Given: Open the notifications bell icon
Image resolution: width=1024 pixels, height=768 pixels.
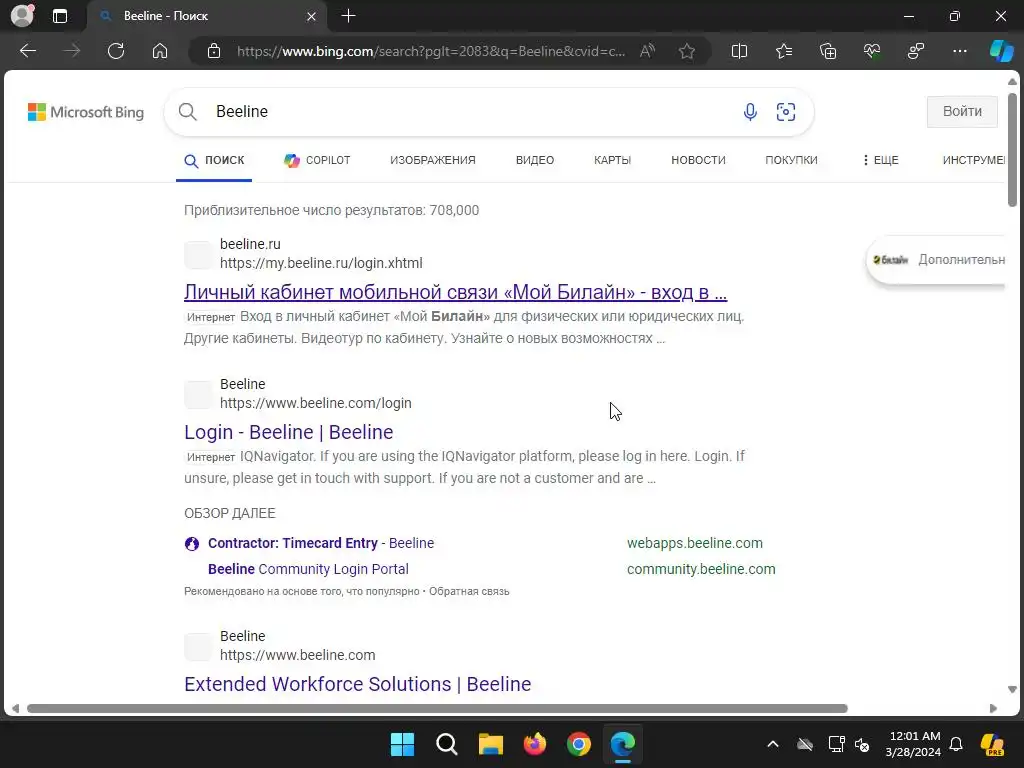Looking at the screenshot, I should [x=956, y=744].
